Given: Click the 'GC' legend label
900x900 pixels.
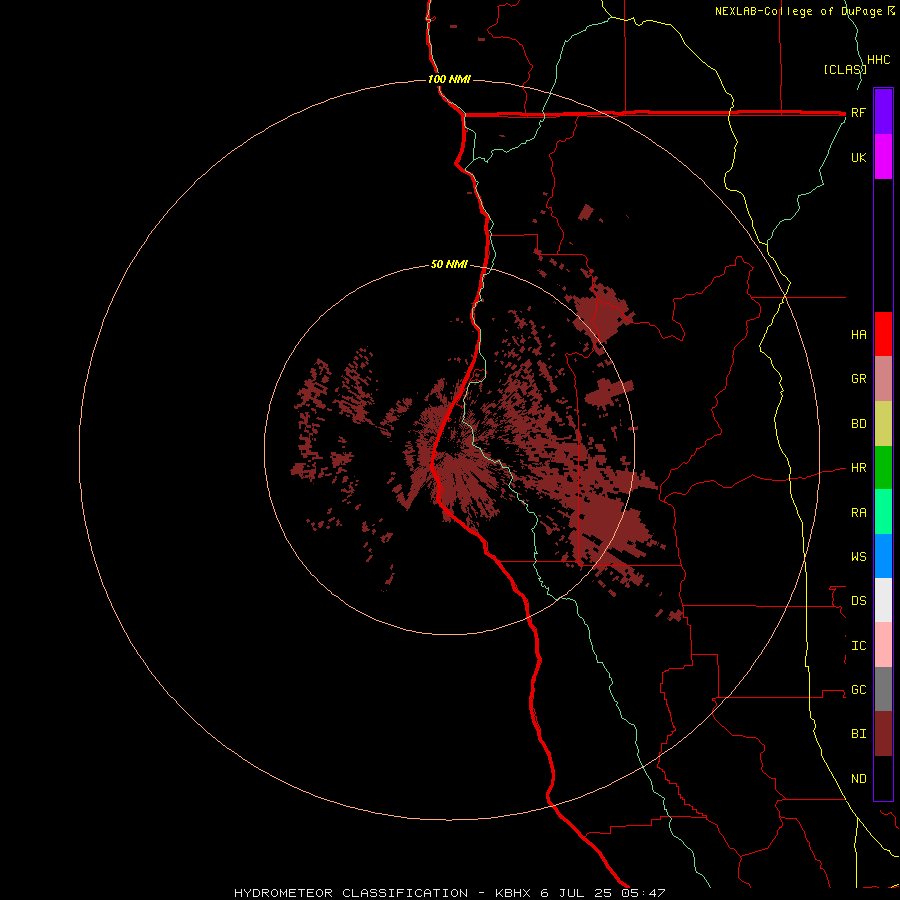Looking at the screenshot, I should pos(859,690).
